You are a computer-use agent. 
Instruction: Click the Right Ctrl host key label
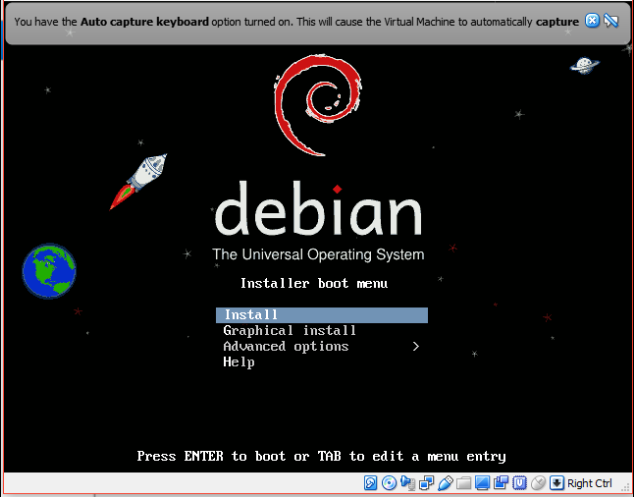click(x=590, y=483)
